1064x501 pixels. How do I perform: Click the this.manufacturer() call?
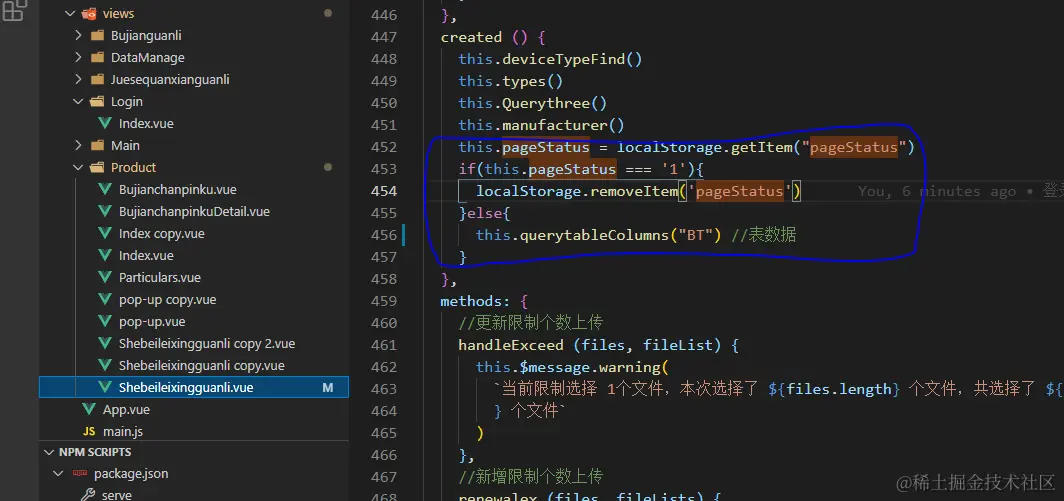tap(542, 125)
